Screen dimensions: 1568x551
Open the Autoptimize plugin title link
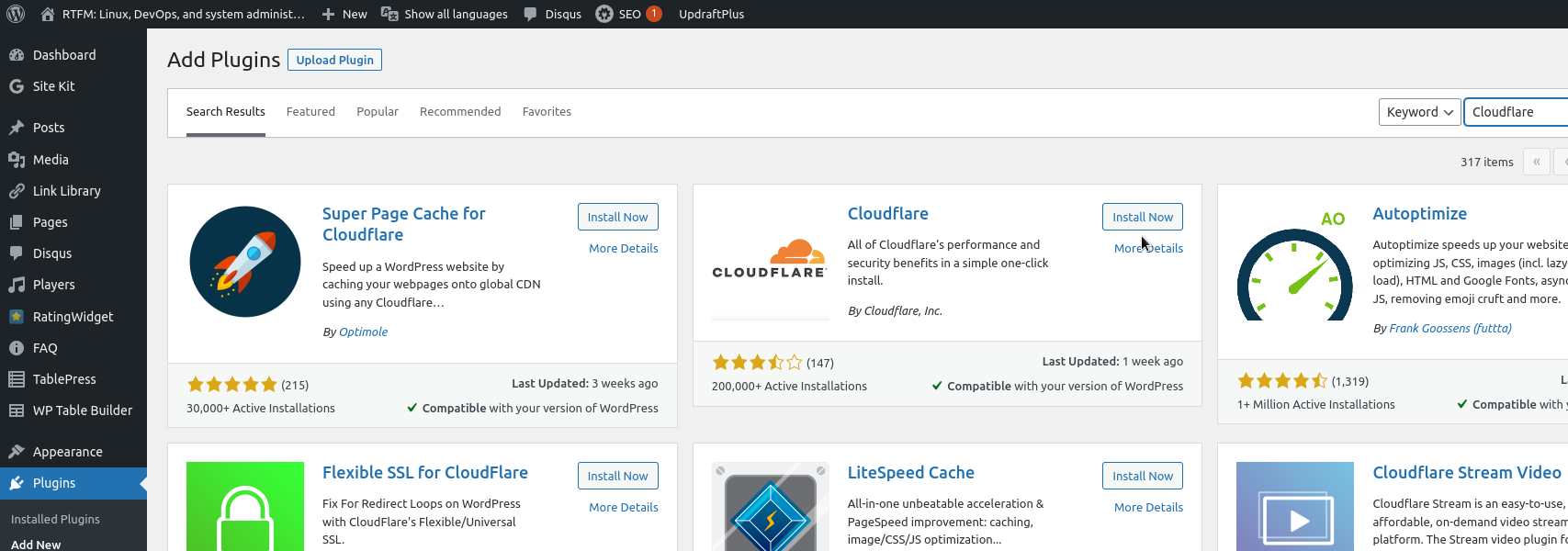tap(1420, 214)
